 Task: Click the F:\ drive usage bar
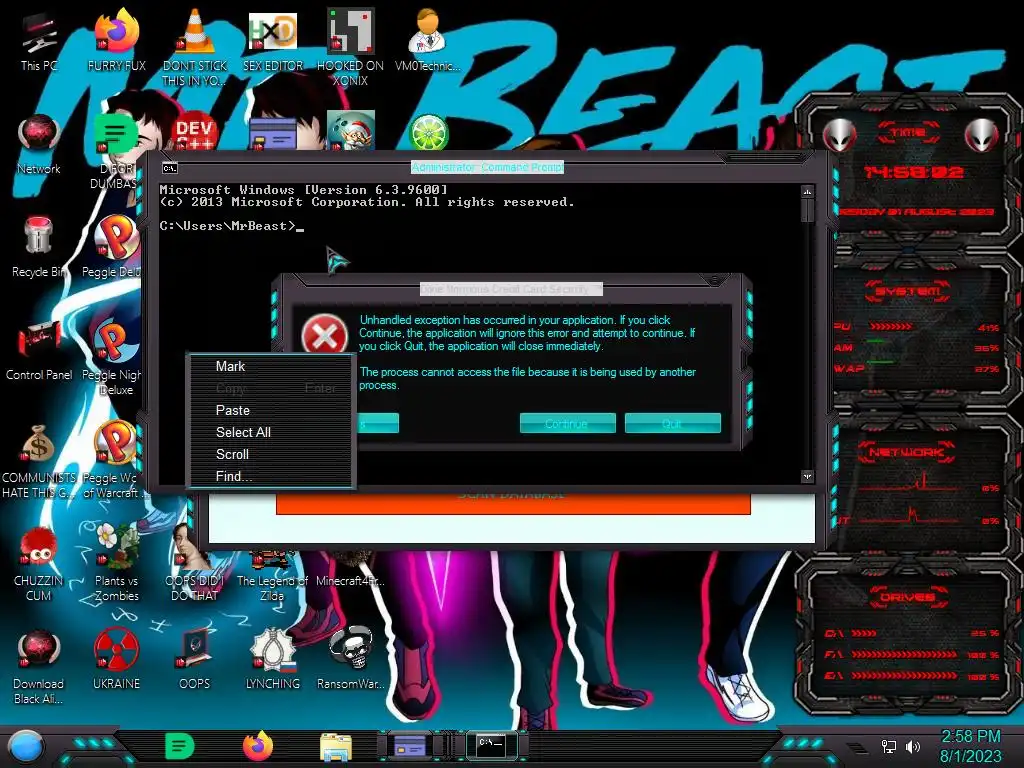click(904, 654)
